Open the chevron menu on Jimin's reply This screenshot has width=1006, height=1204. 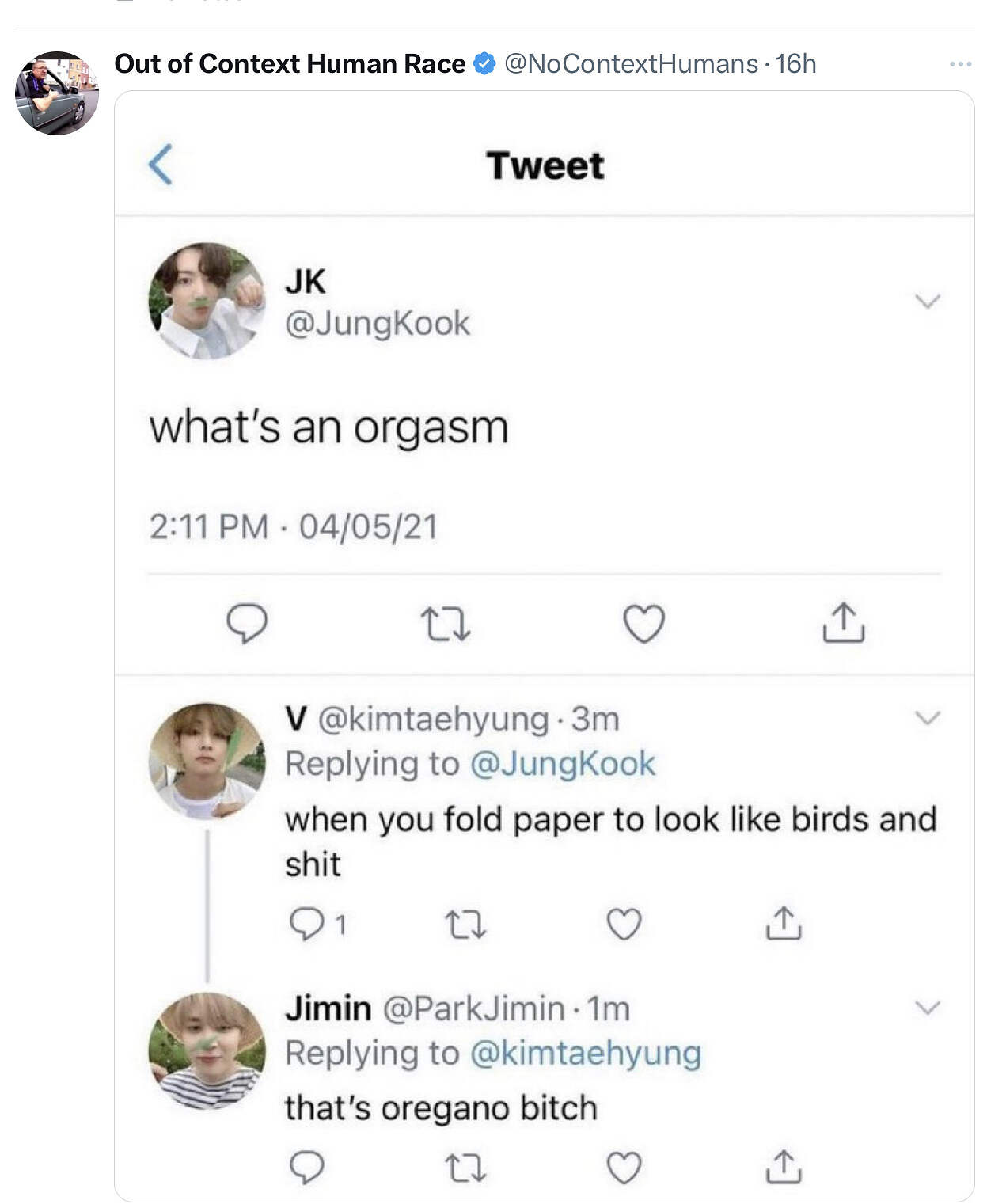(x=927, y=1008)
